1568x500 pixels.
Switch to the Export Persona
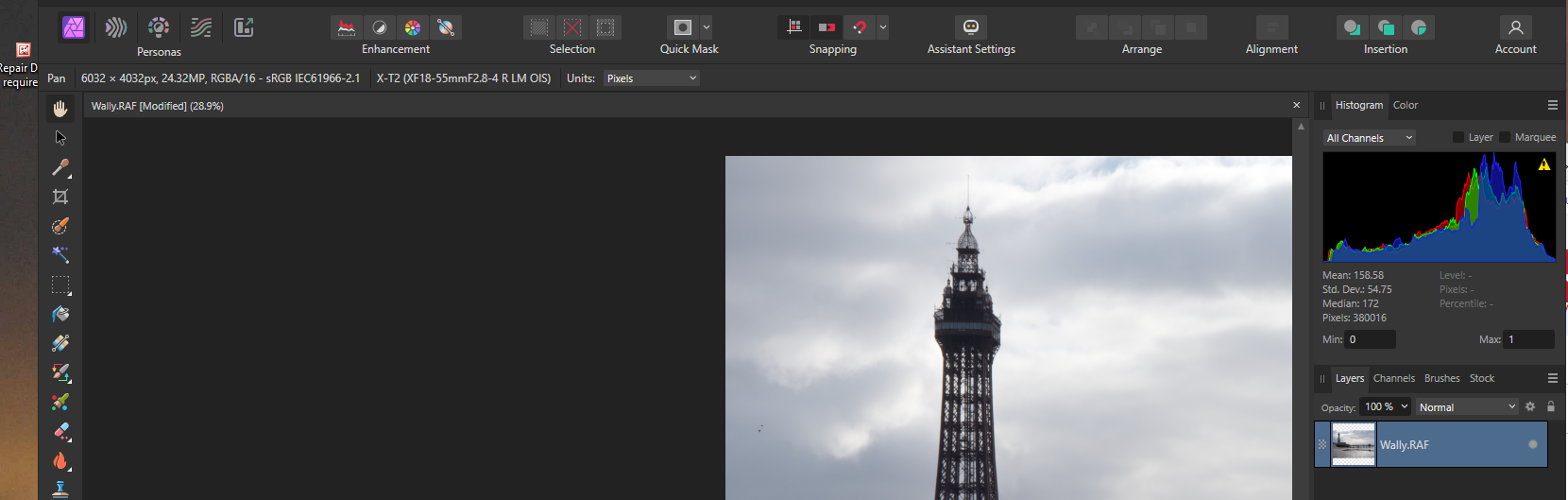244,27
